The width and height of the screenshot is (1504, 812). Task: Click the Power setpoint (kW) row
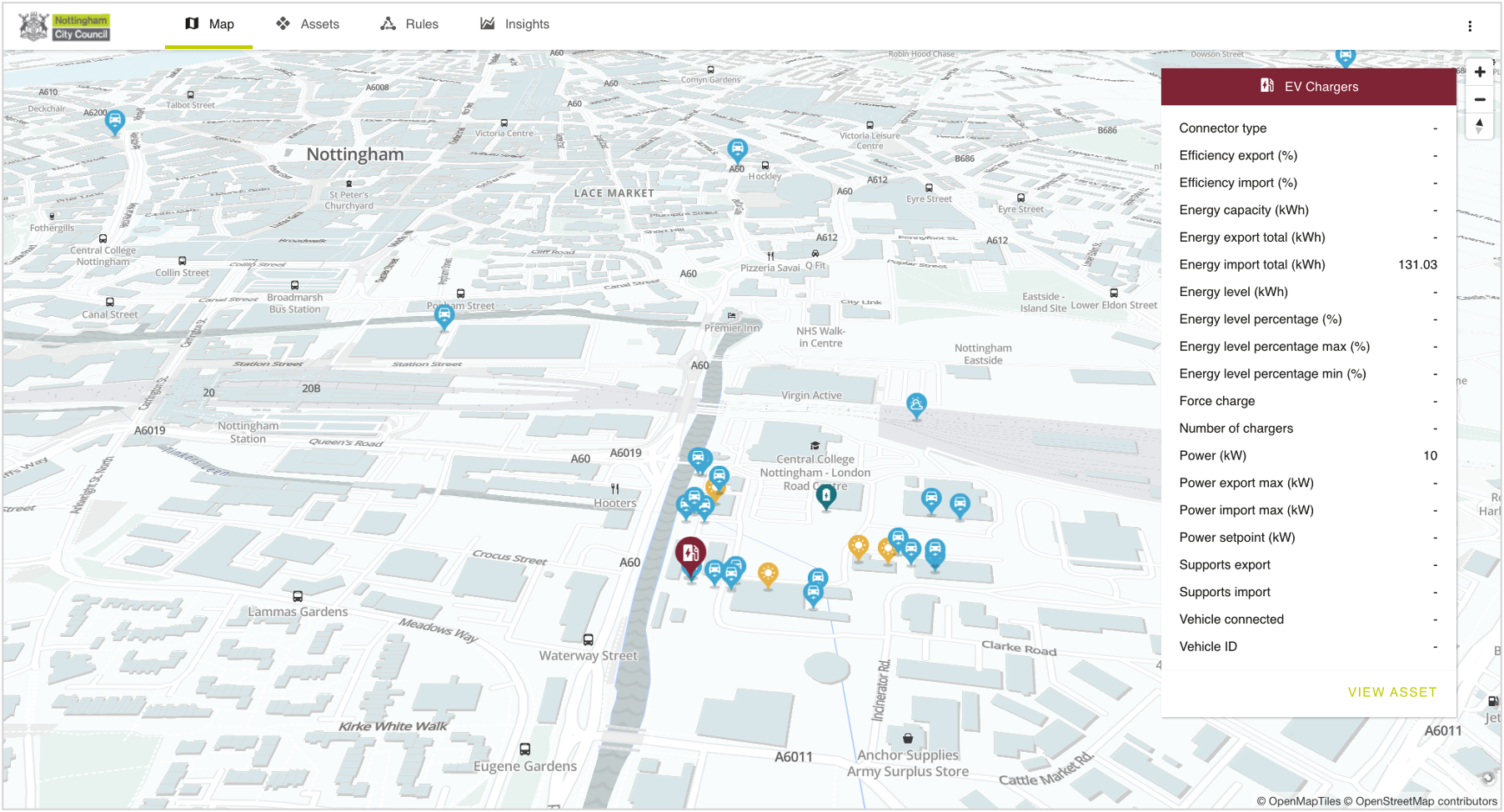coord(1308,538)
